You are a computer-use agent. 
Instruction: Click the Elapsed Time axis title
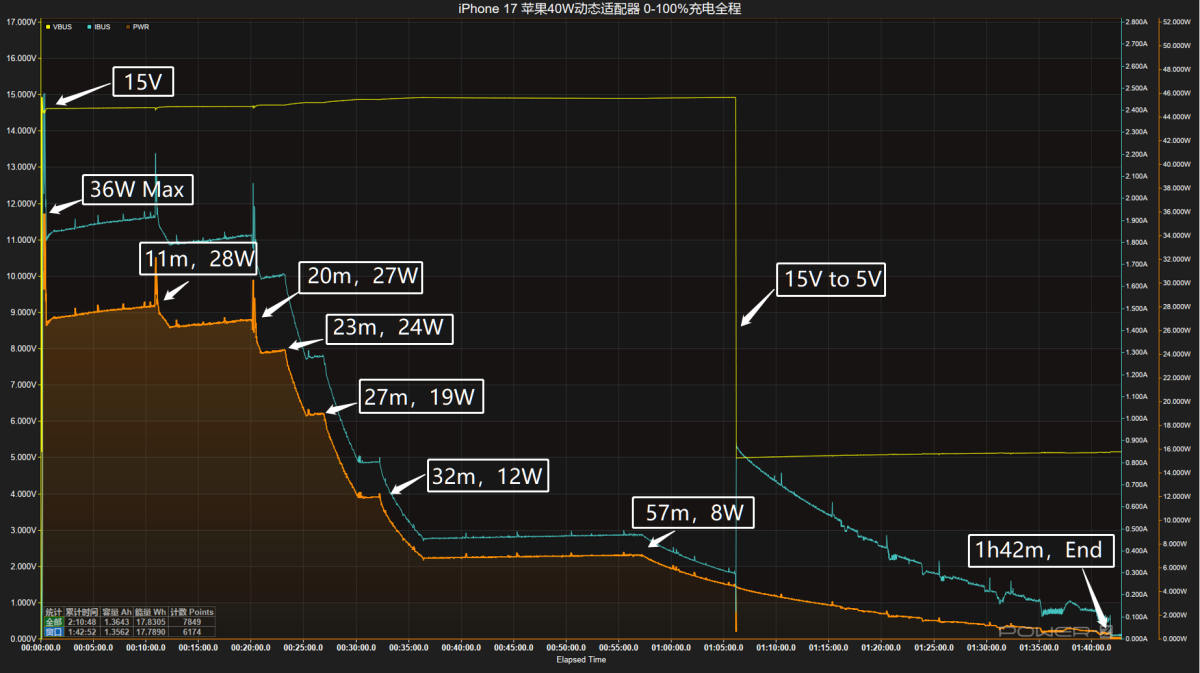coord(581,659)
